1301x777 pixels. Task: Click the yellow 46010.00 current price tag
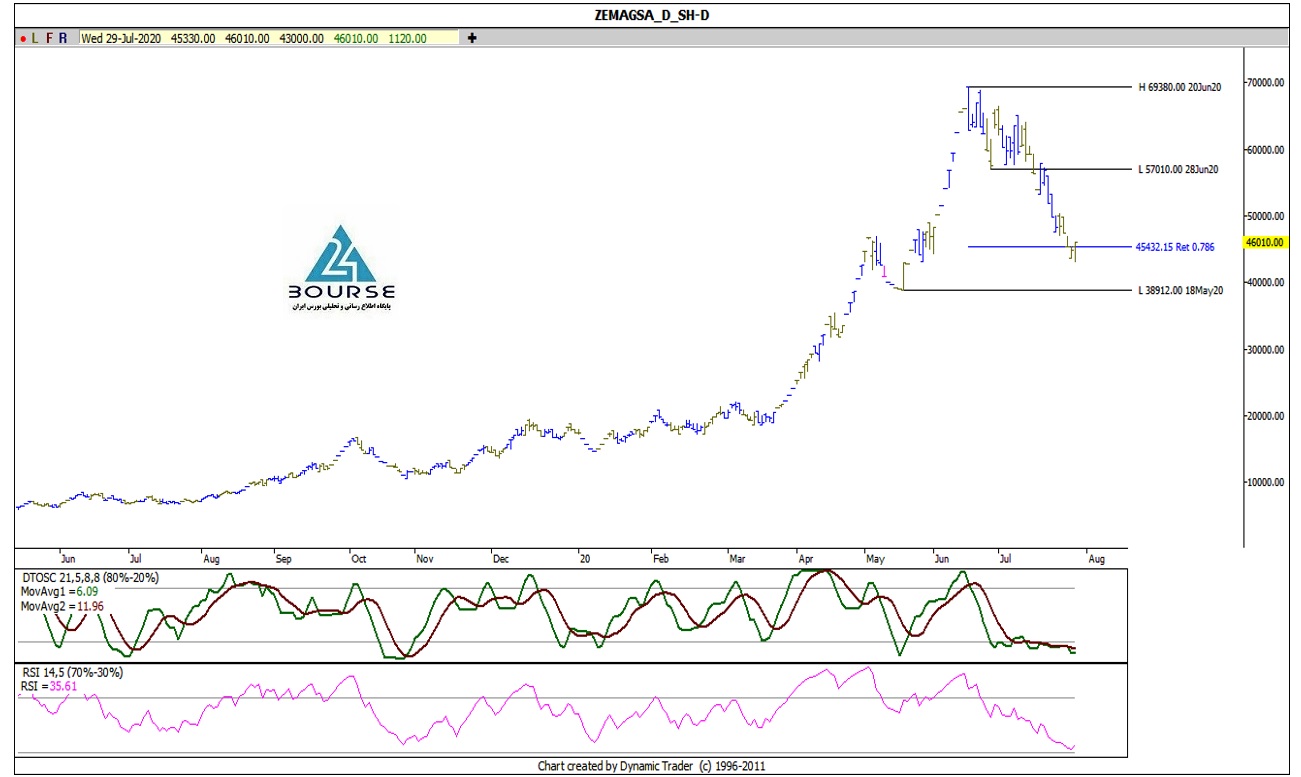1262,242
